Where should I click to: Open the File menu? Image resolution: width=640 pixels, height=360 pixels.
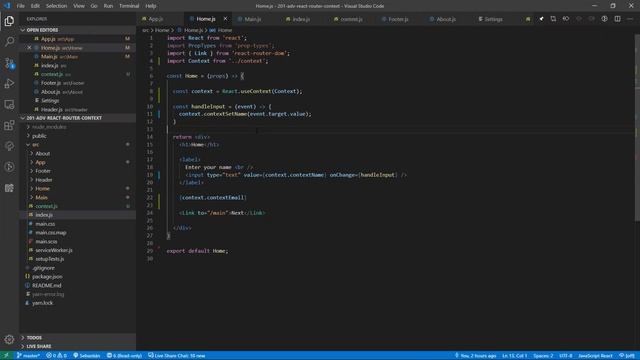click(20, 6)
